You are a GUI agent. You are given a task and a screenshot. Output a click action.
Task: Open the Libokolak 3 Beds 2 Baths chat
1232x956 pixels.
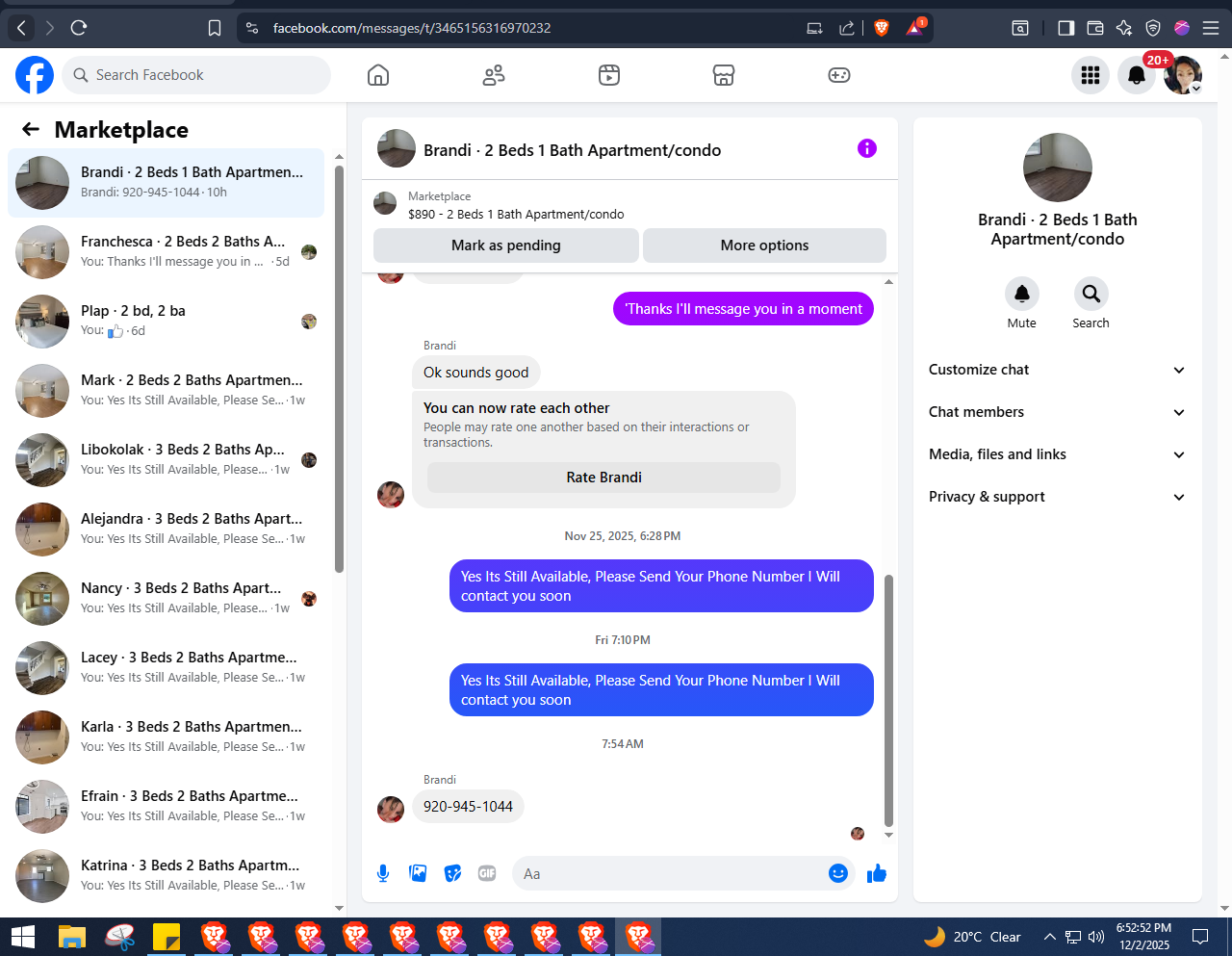166,460
